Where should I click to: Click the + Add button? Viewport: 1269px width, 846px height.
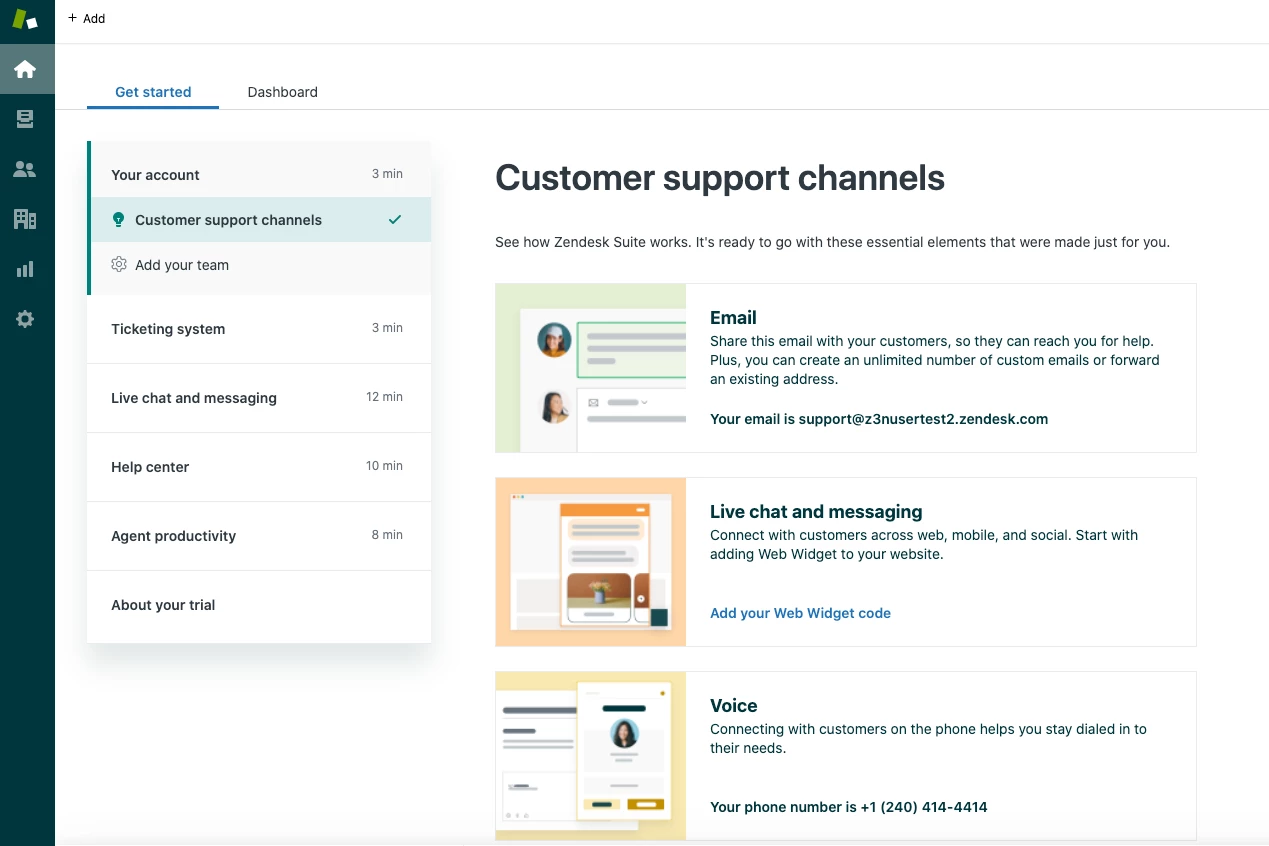click(87, 18)
